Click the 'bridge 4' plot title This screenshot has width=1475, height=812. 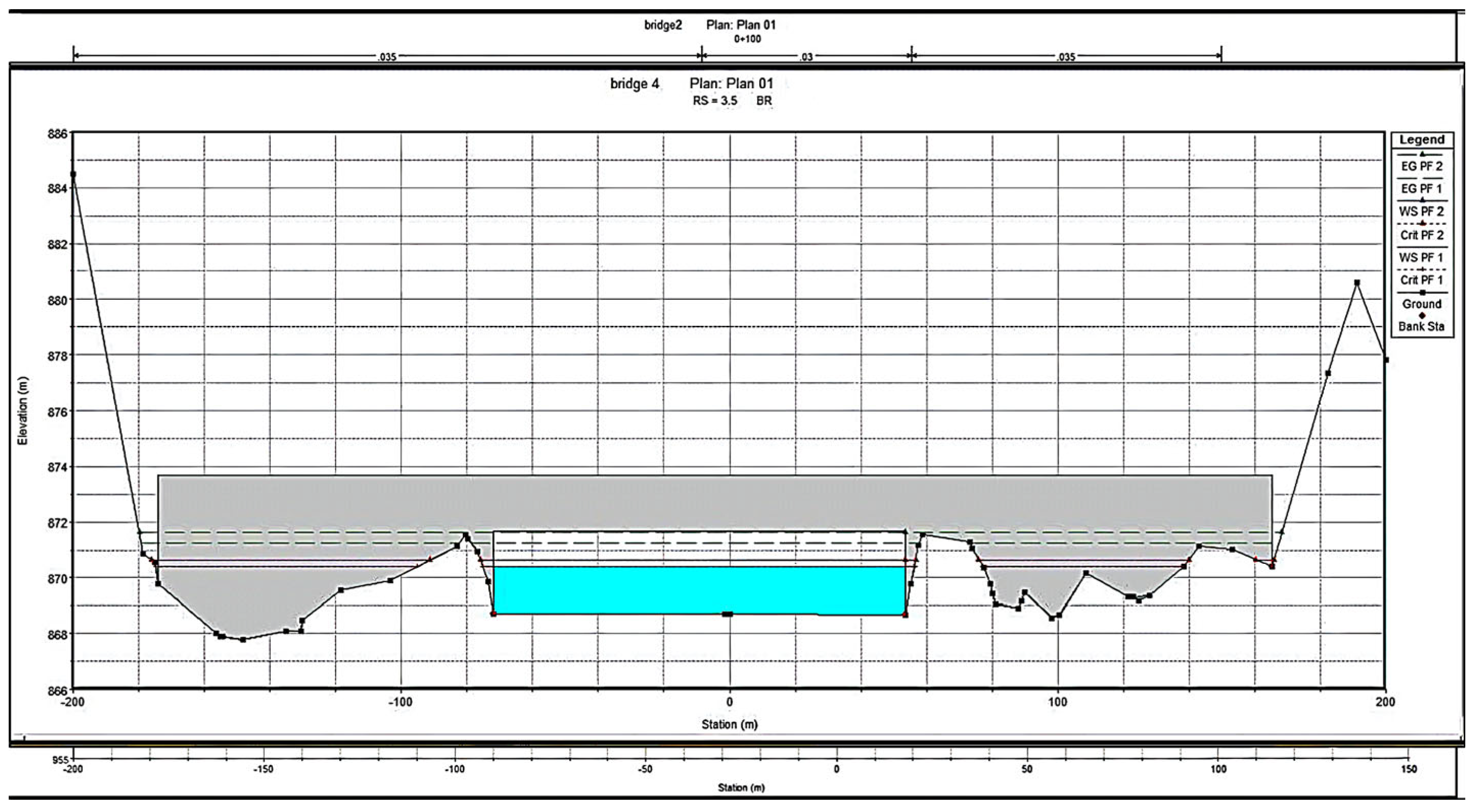[635, 84]
